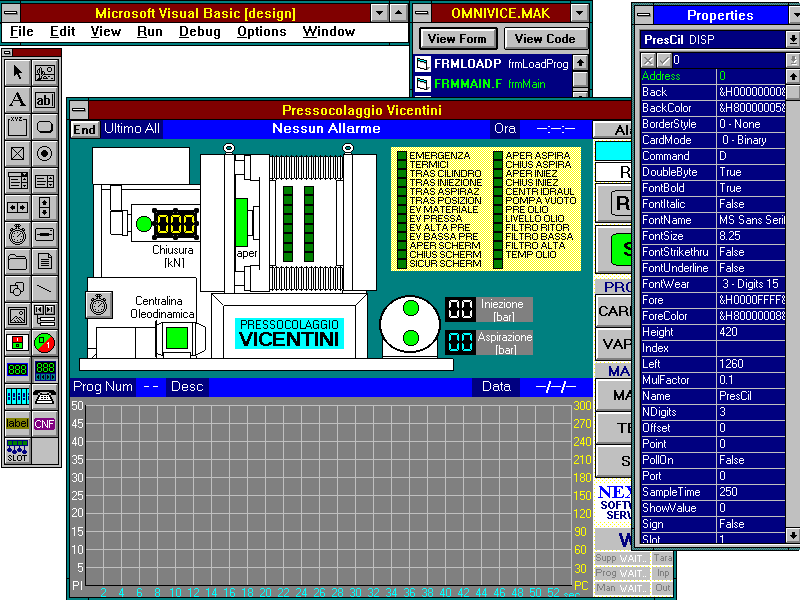Click the 'Nessun Allarme' label on the form

[x=326, y=129]
